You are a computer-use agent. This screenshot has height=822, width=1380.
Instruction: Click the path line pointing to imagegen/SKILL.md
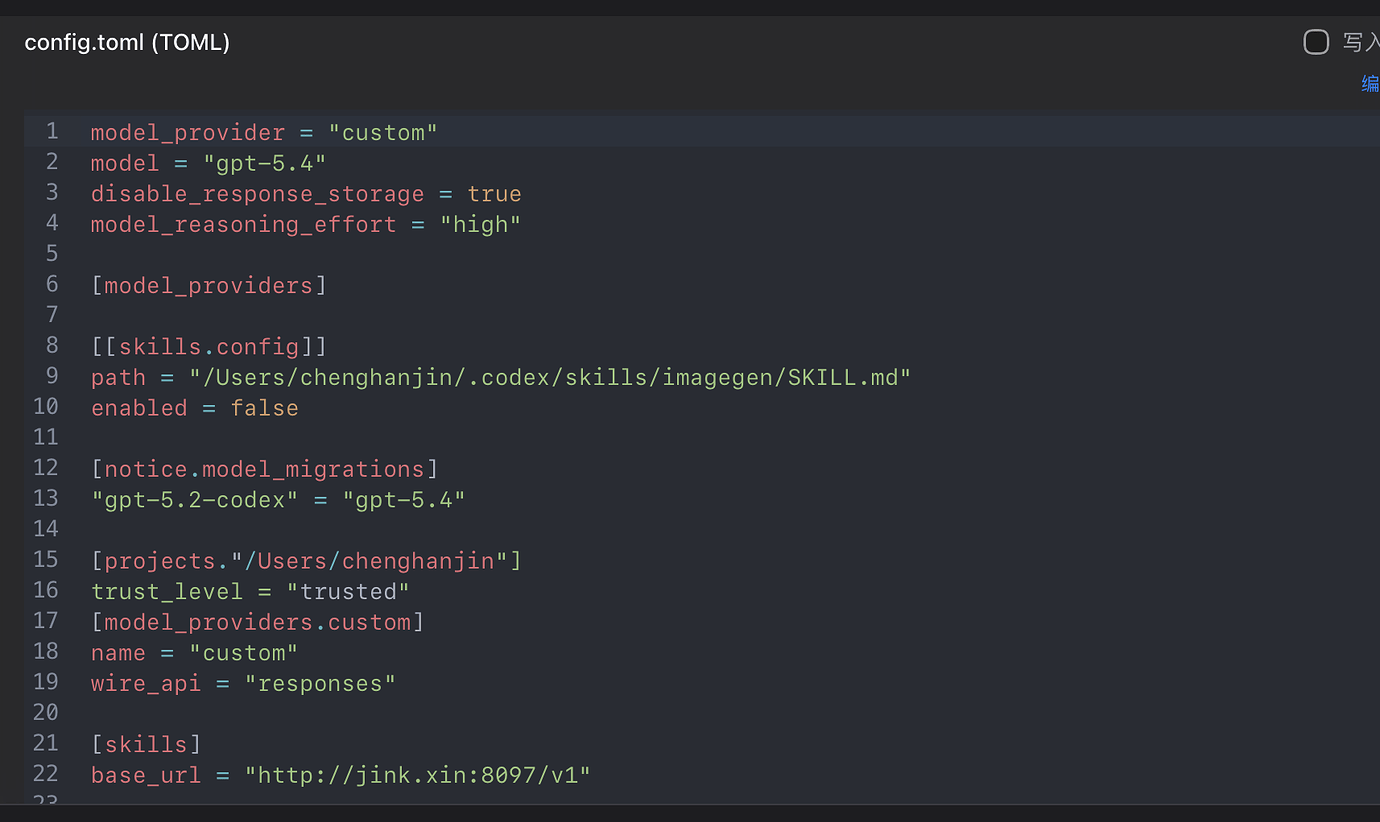[501, 377]
